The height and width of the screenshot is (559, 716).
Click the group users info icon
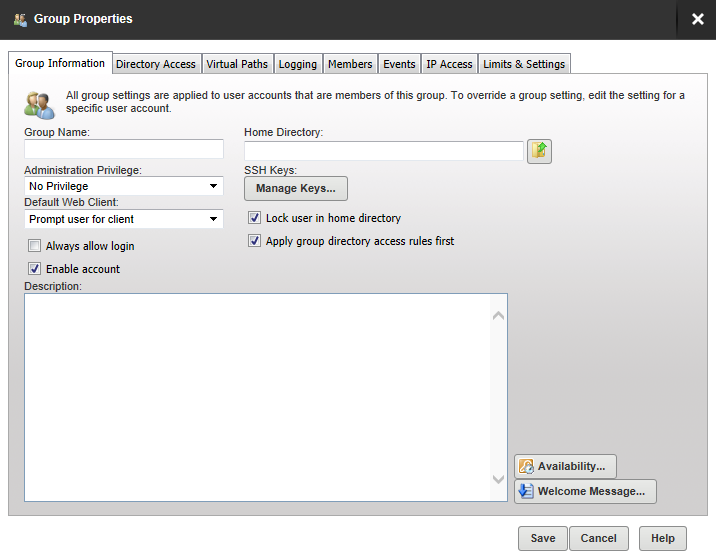coord(39,102)
